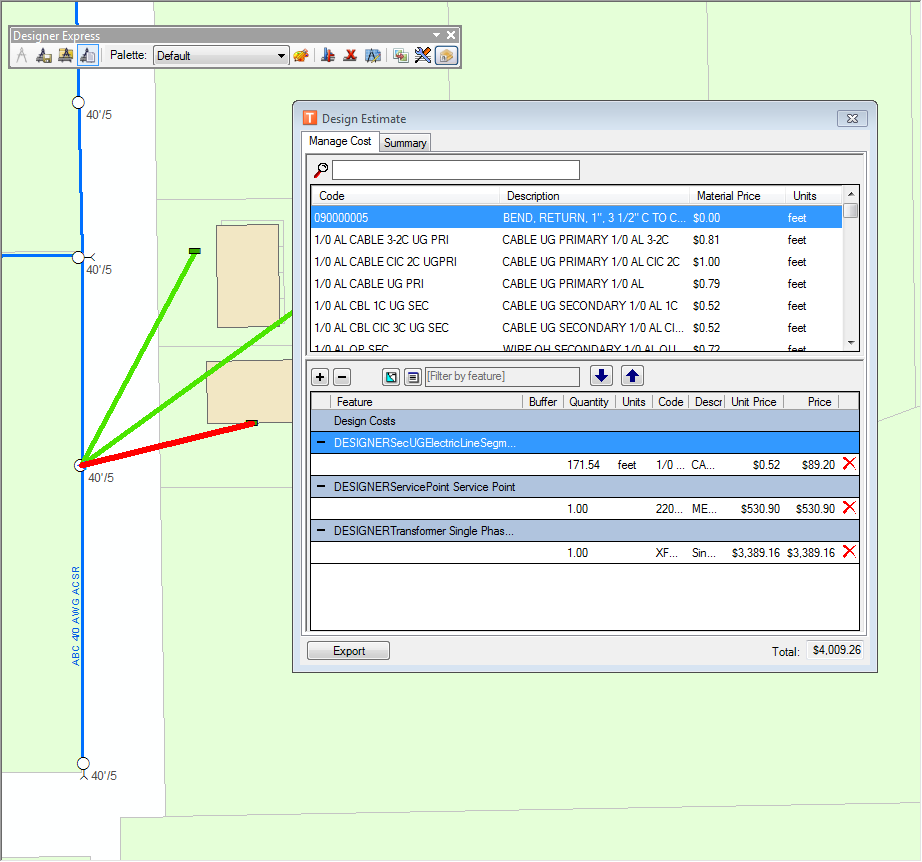This screenshot has width=922, height=862.
Task: Click the overlapping green windows toolbar icon
Action: [401, 56]
